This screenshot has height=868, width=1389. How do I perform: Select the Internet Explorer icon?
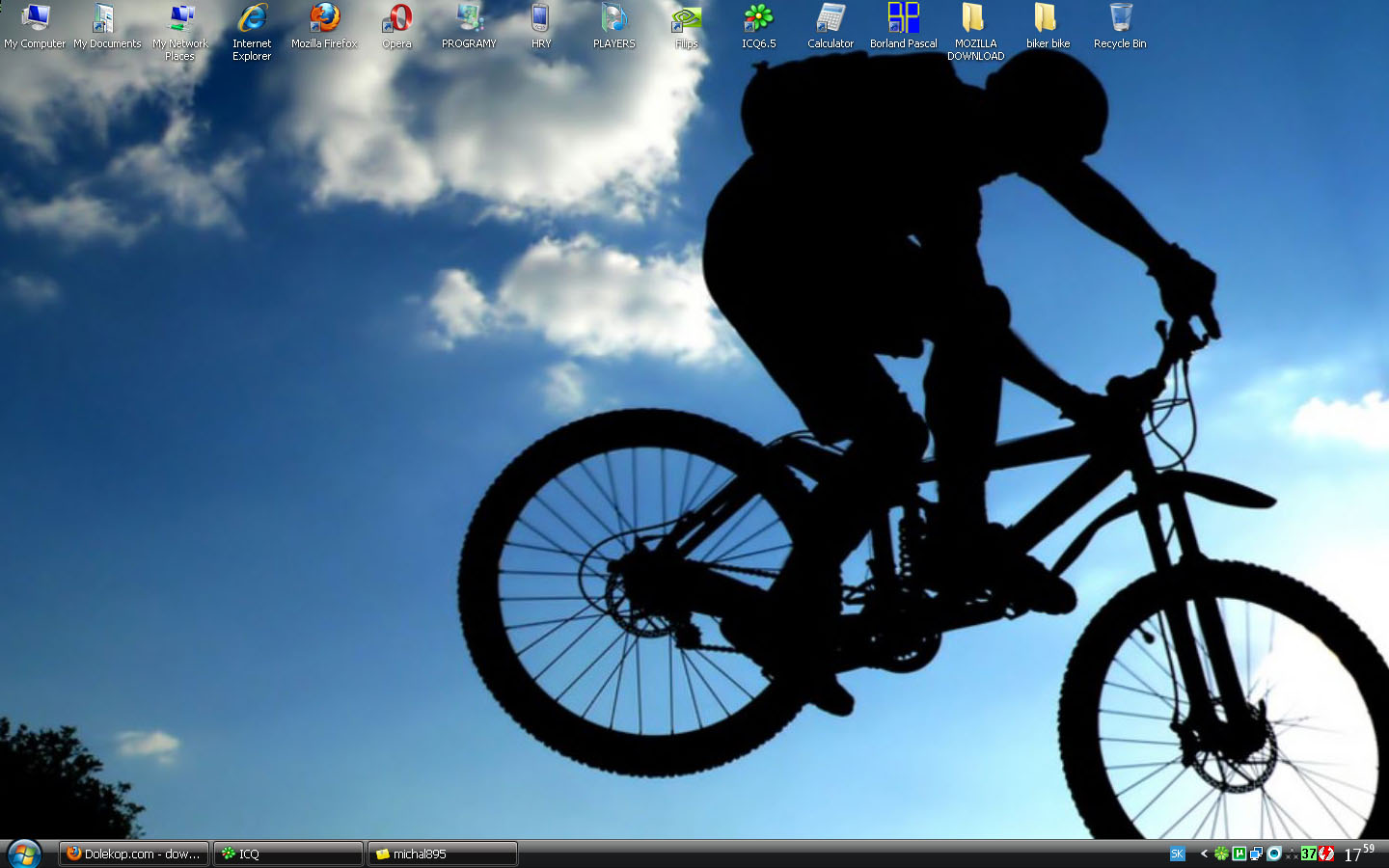[x=252, y=19]
